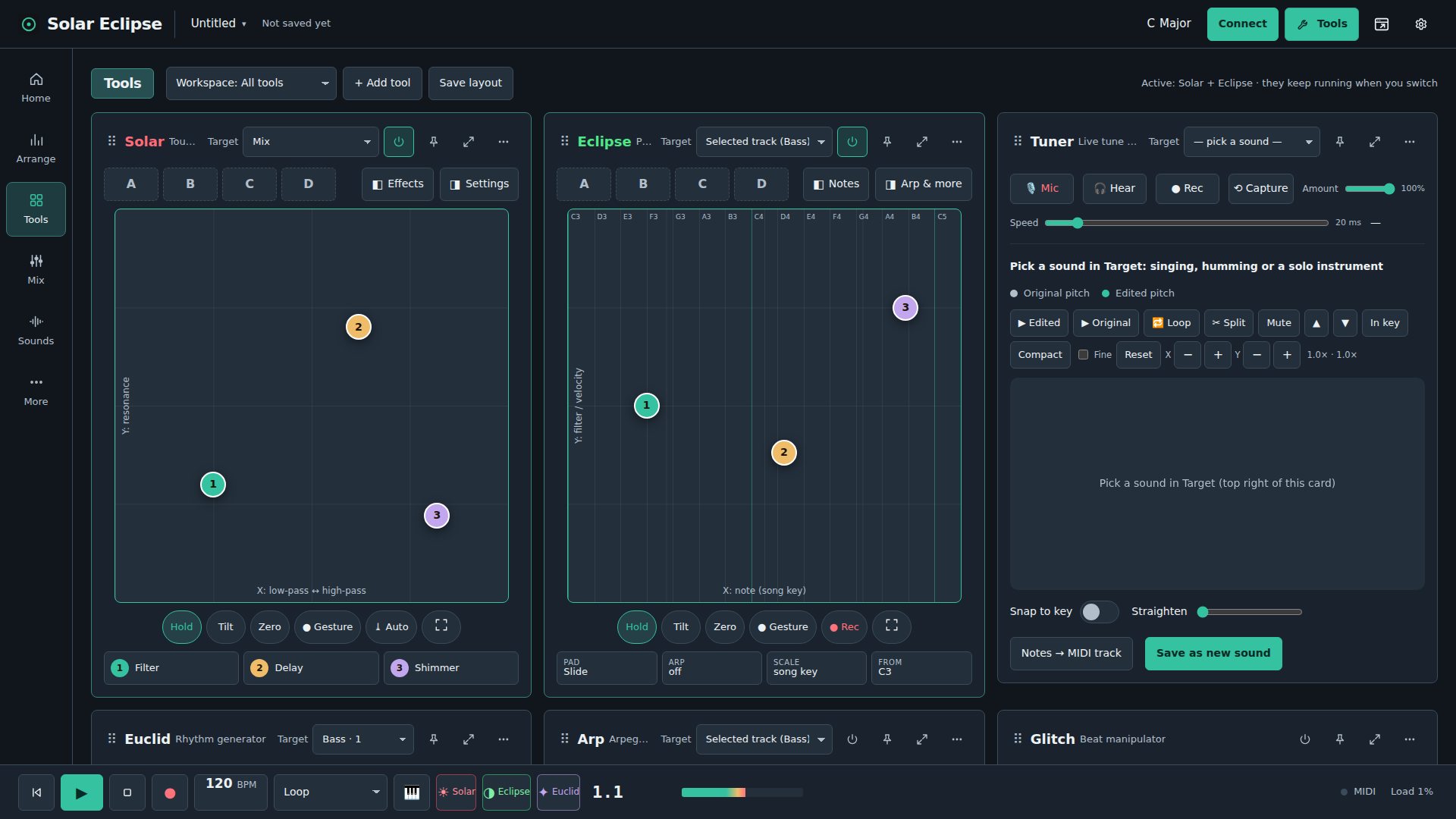Open the Home sidebar section

(x=36, y=88)
